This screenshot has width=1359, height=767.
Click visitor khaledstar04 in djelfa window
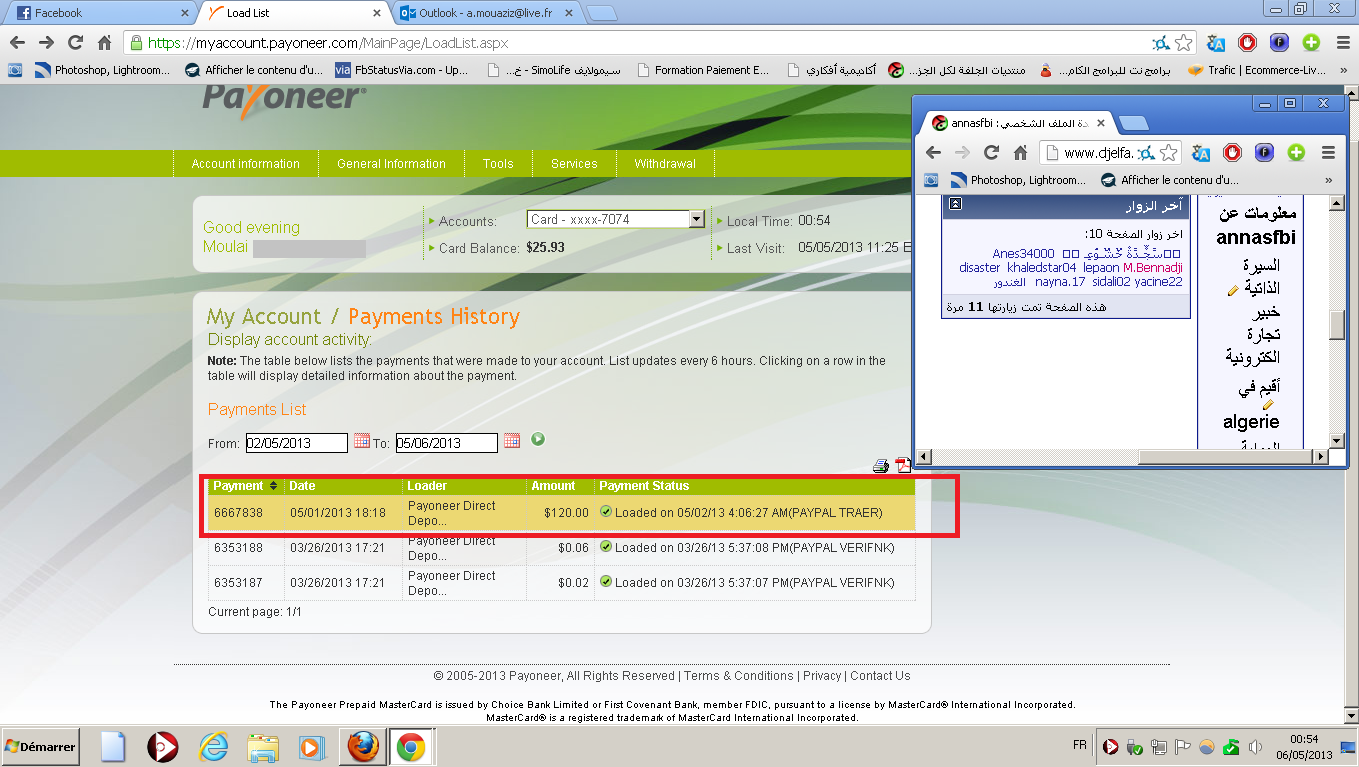(1042, 267)
